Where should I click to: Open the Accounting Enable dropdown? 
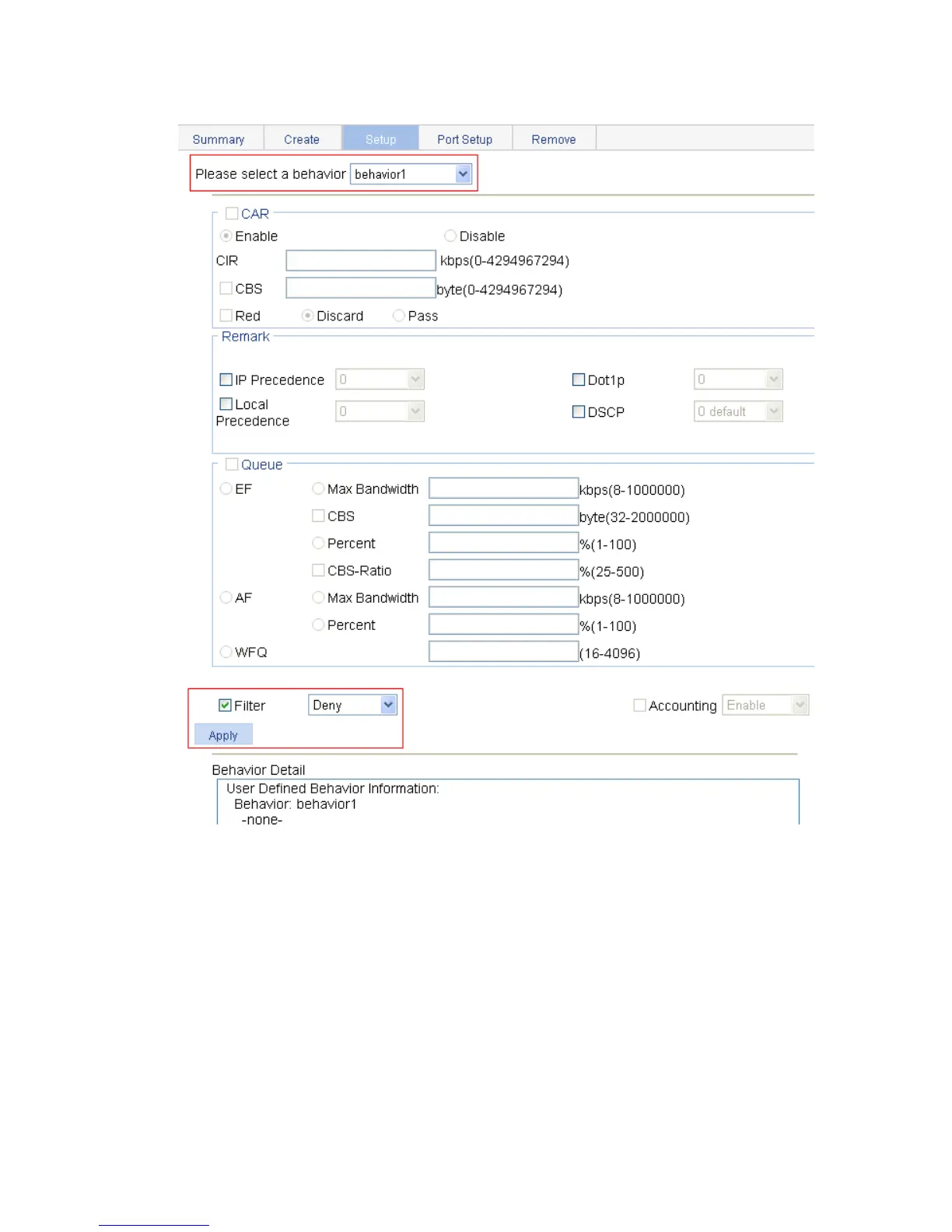coord(766,705)
